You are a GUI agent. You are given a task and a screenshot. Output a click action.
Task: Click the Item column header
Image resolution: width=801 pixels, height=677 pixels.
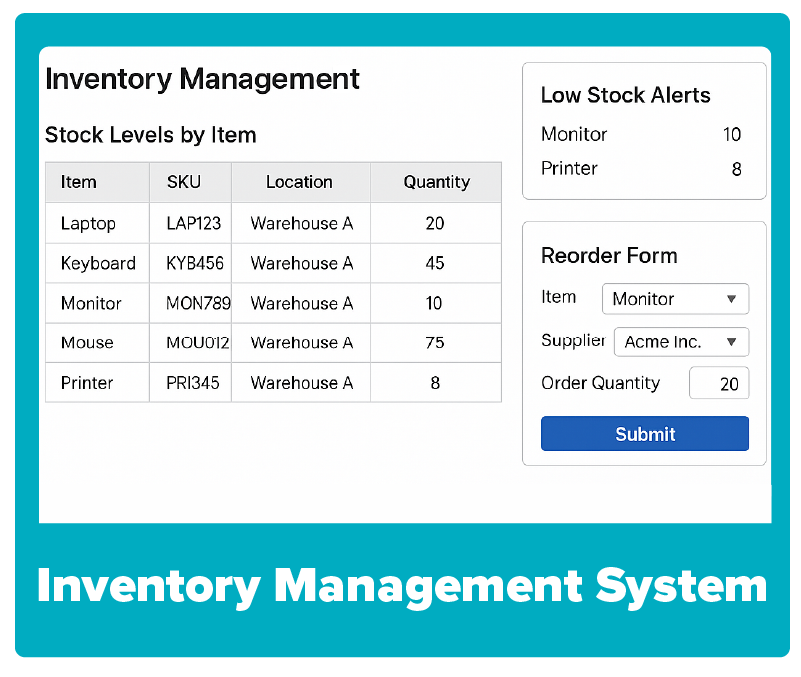[79, 182]
